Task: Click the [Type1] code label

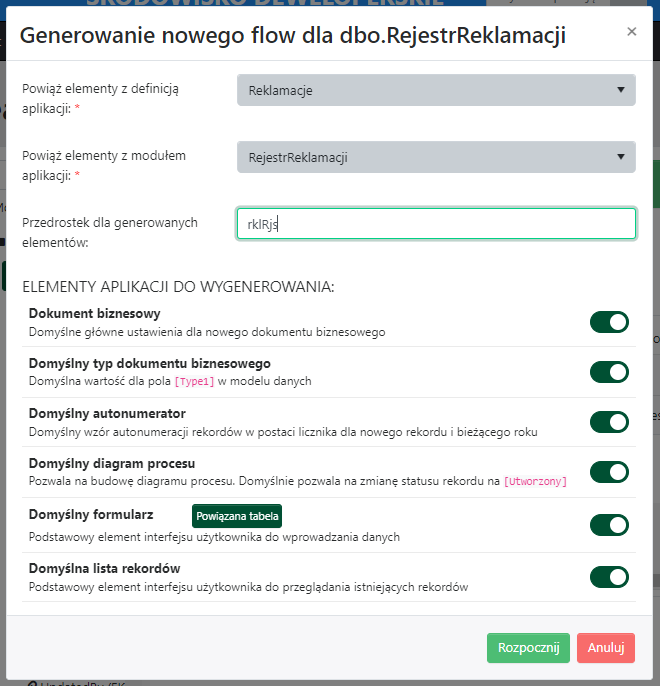Action: pos(195,382)
